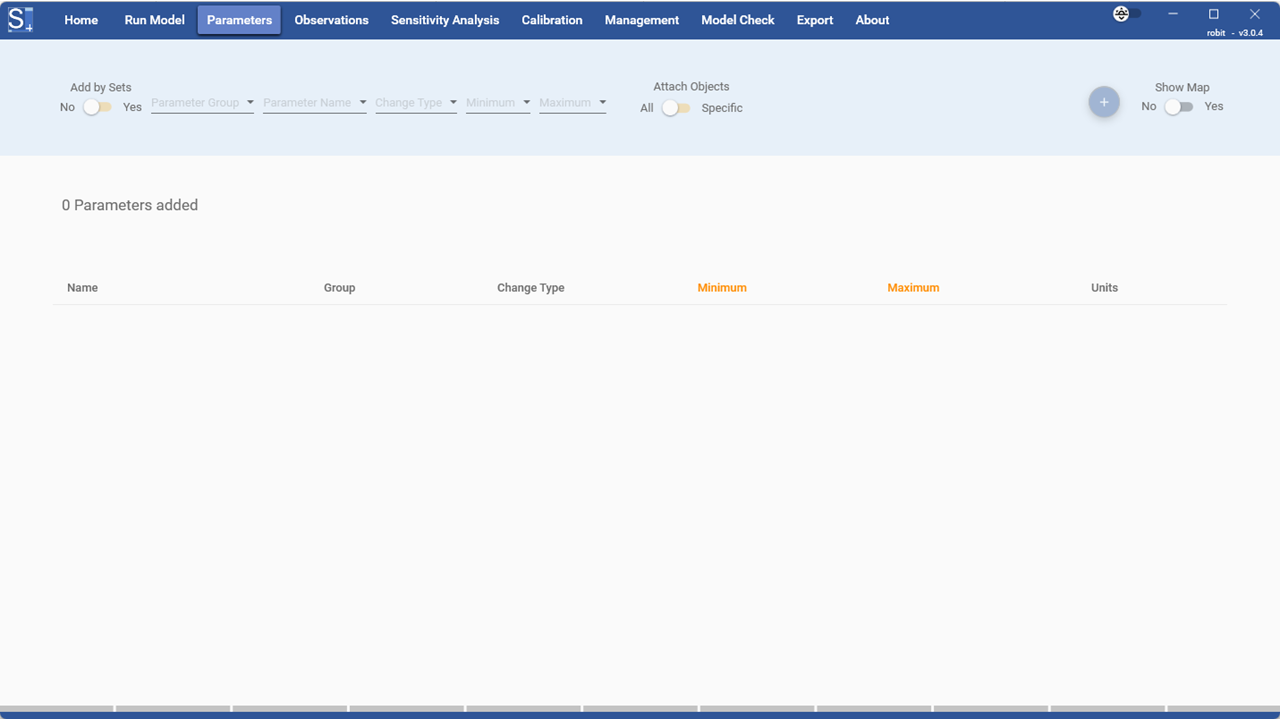Open the Model Check tab
1280x720 pixels.
coord(738,20)
